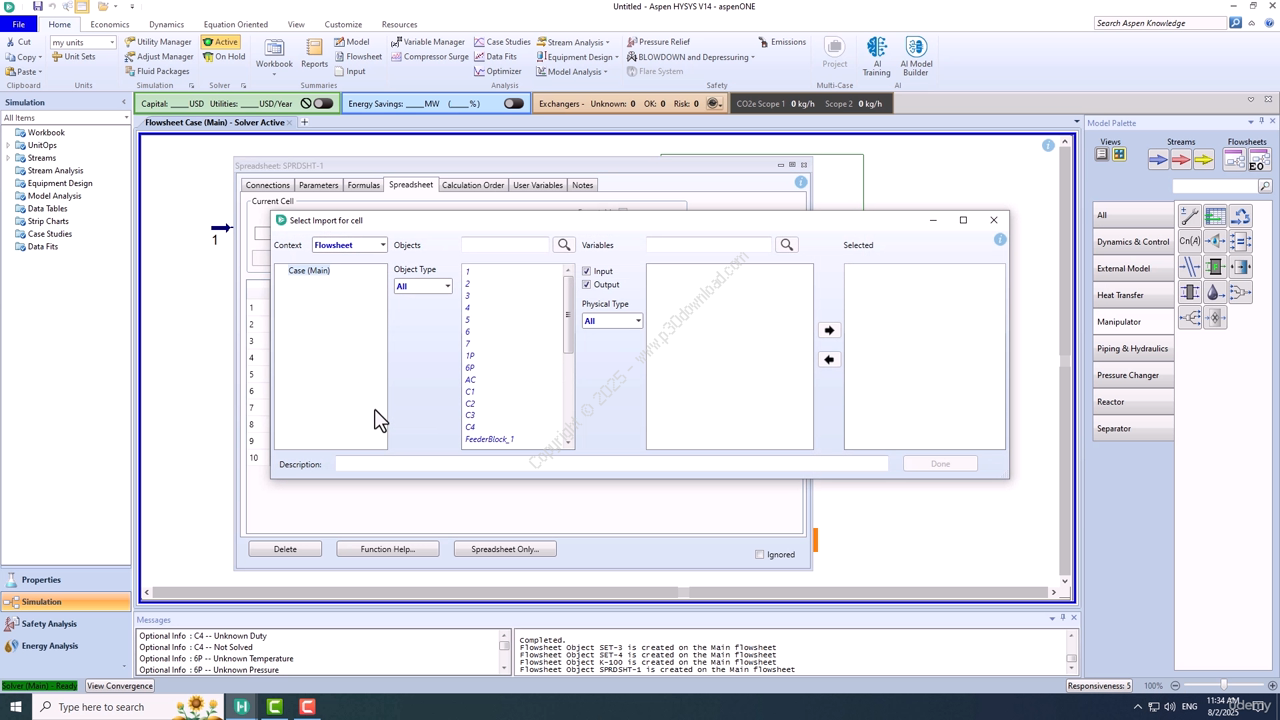Launch AI Training
The width and height of the screenshot is (1280, 720).
(x=876, y=57)
